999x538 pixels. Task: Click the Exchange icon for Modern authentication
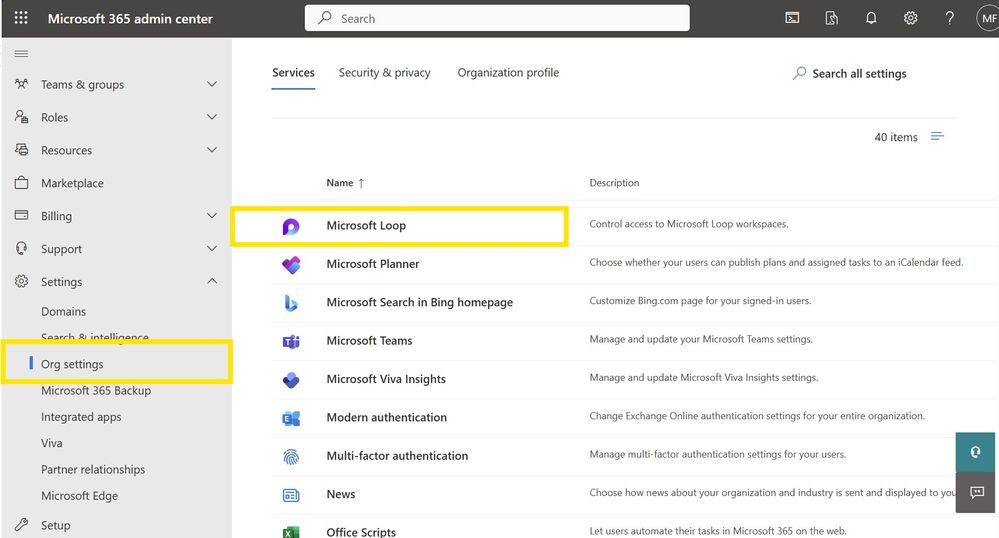tap(291, 418)
